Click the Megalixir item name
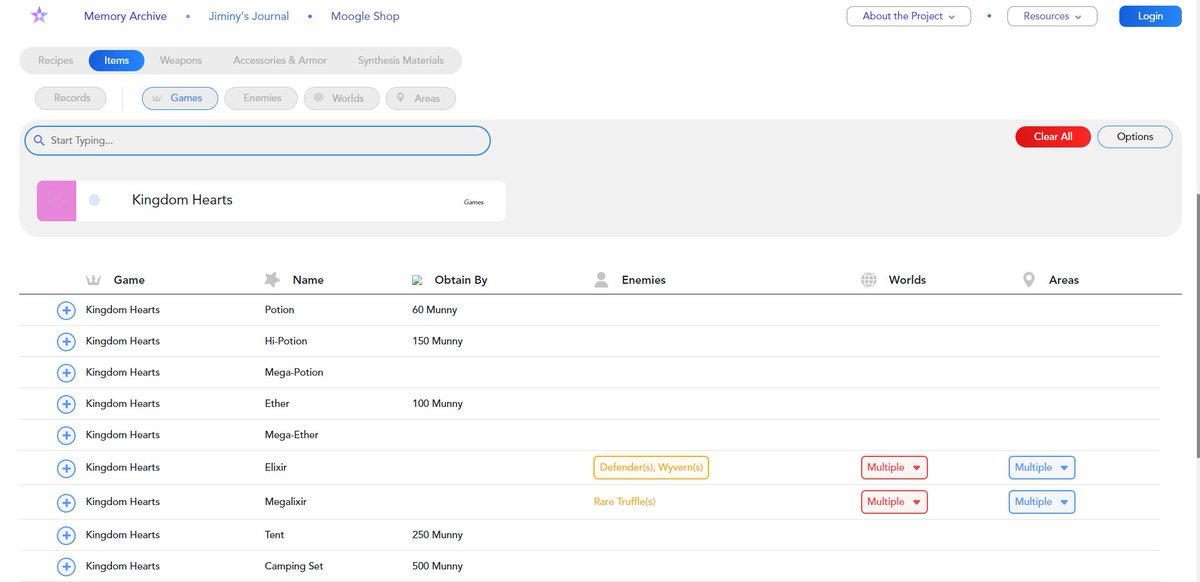 pyautogui.click(x=285, y=501)
